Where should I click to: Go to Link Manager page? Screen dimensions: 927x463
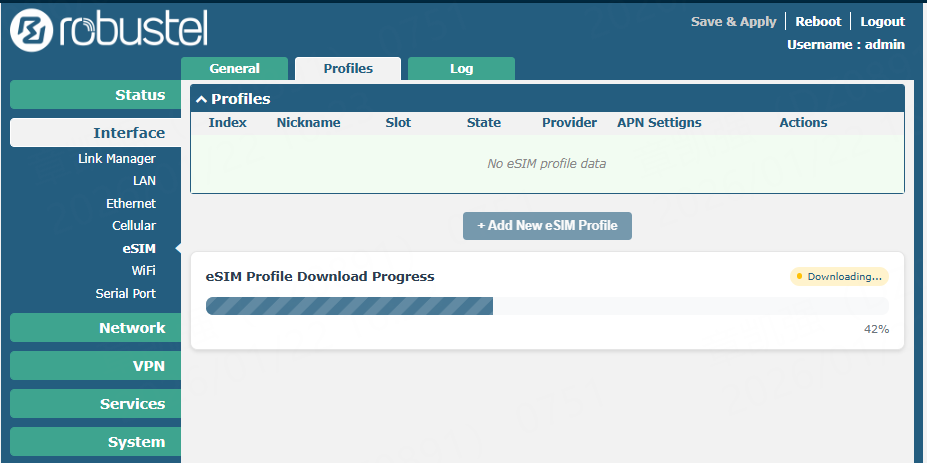pos(117,159)
